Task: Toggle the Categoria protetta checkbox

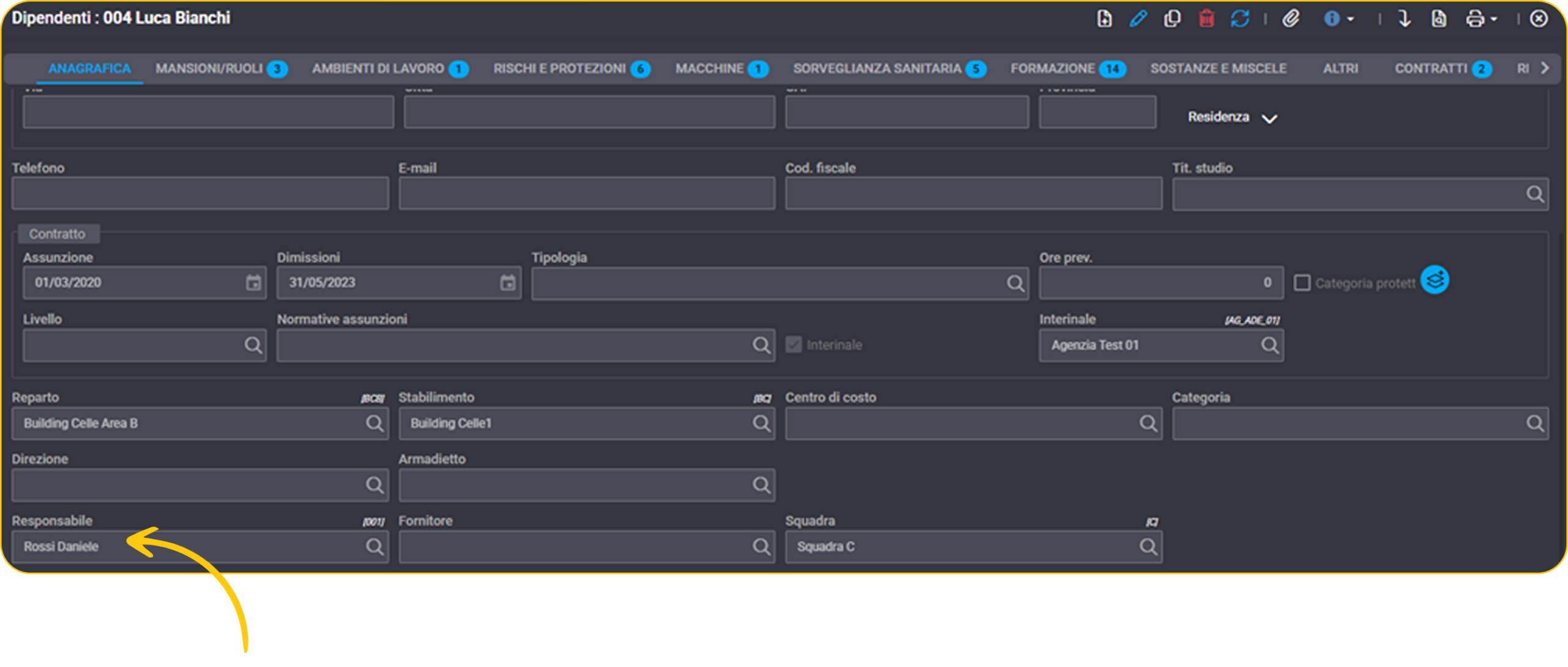Action: click(1302, 282)
